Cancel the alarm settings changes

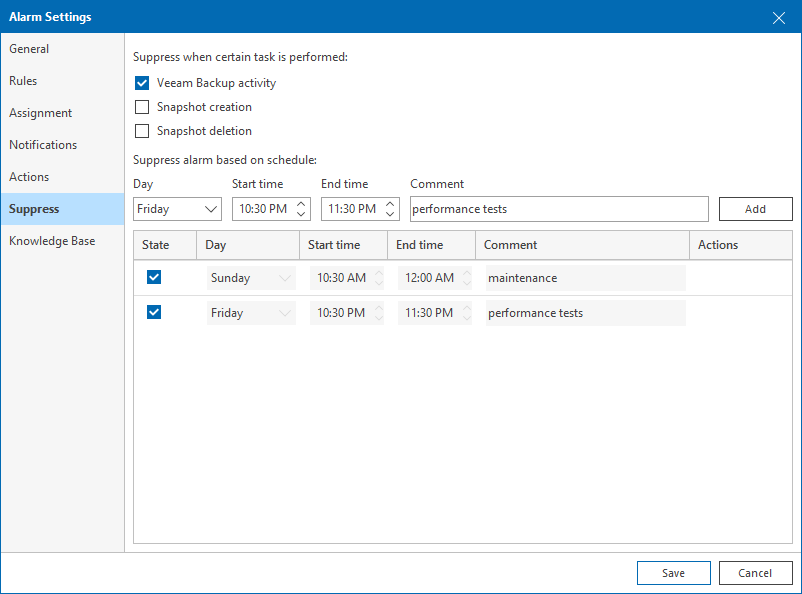tap(755, 573)
